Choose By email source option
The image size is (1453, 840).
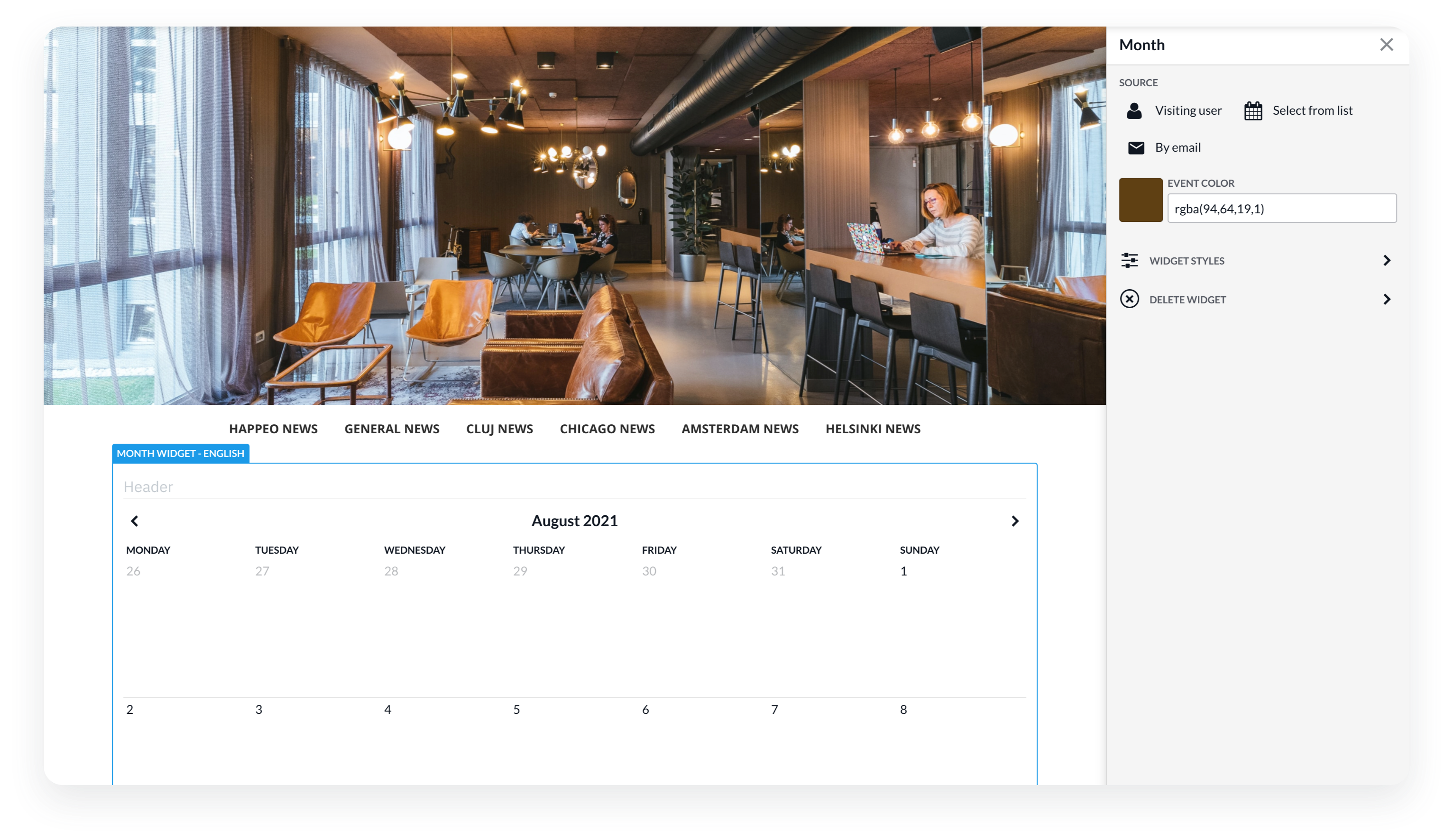[x=1177, y=147]
